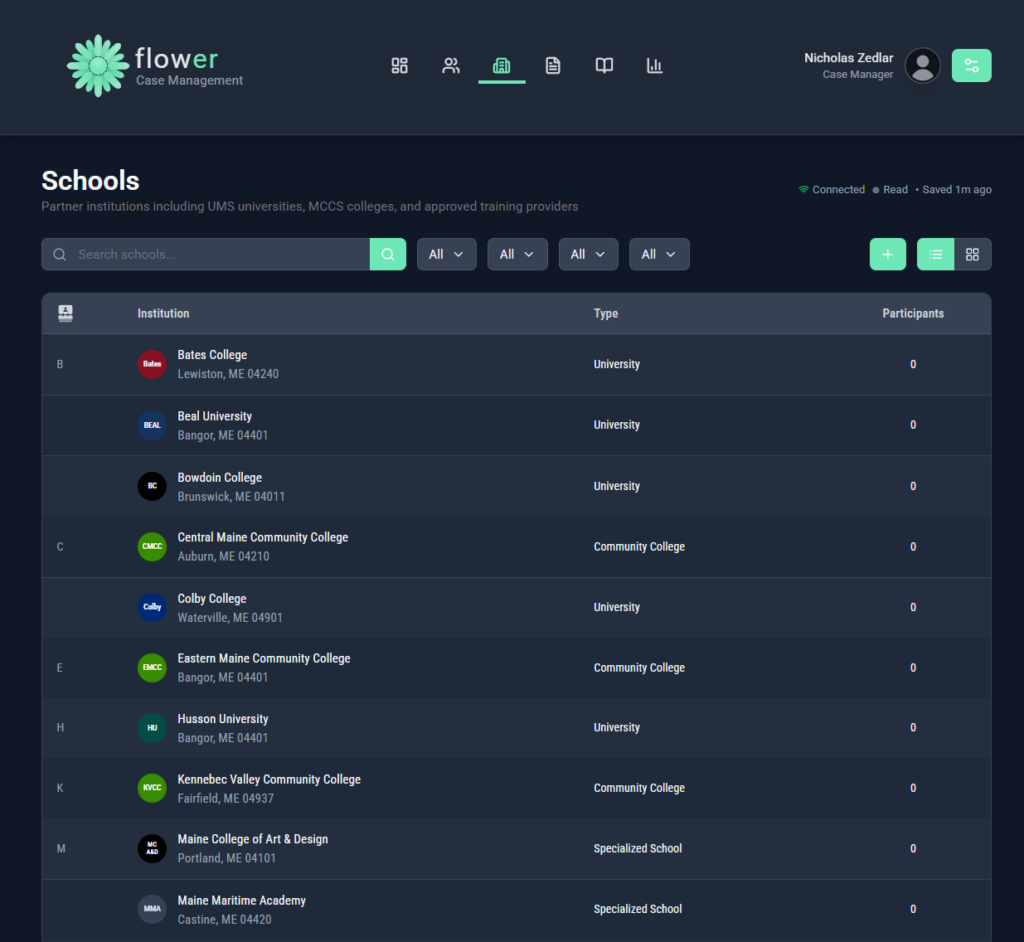Select the active Schools building tab
This screenshot has width=1024, height=942.
(502, 66)
